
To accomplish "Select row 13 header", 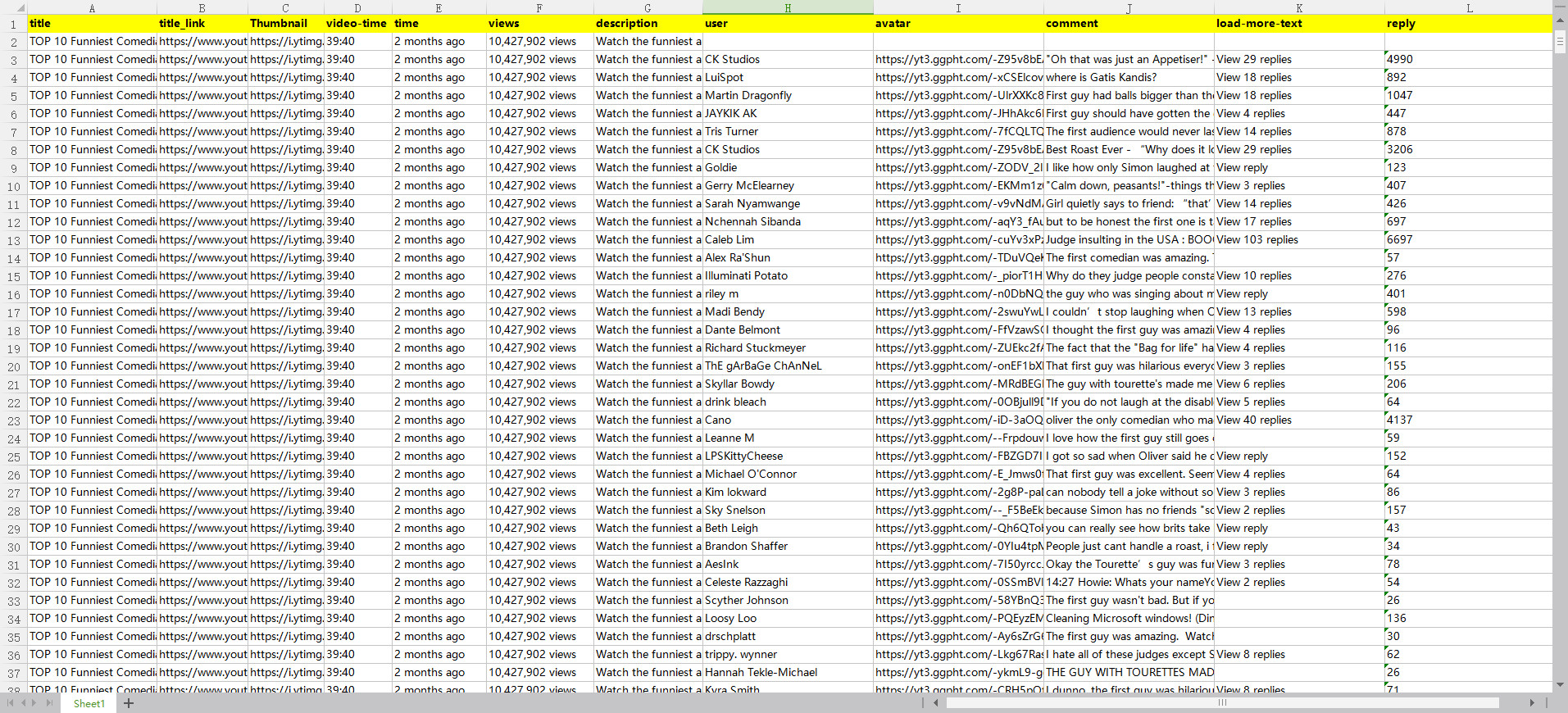I will click(x=13, y=240).
